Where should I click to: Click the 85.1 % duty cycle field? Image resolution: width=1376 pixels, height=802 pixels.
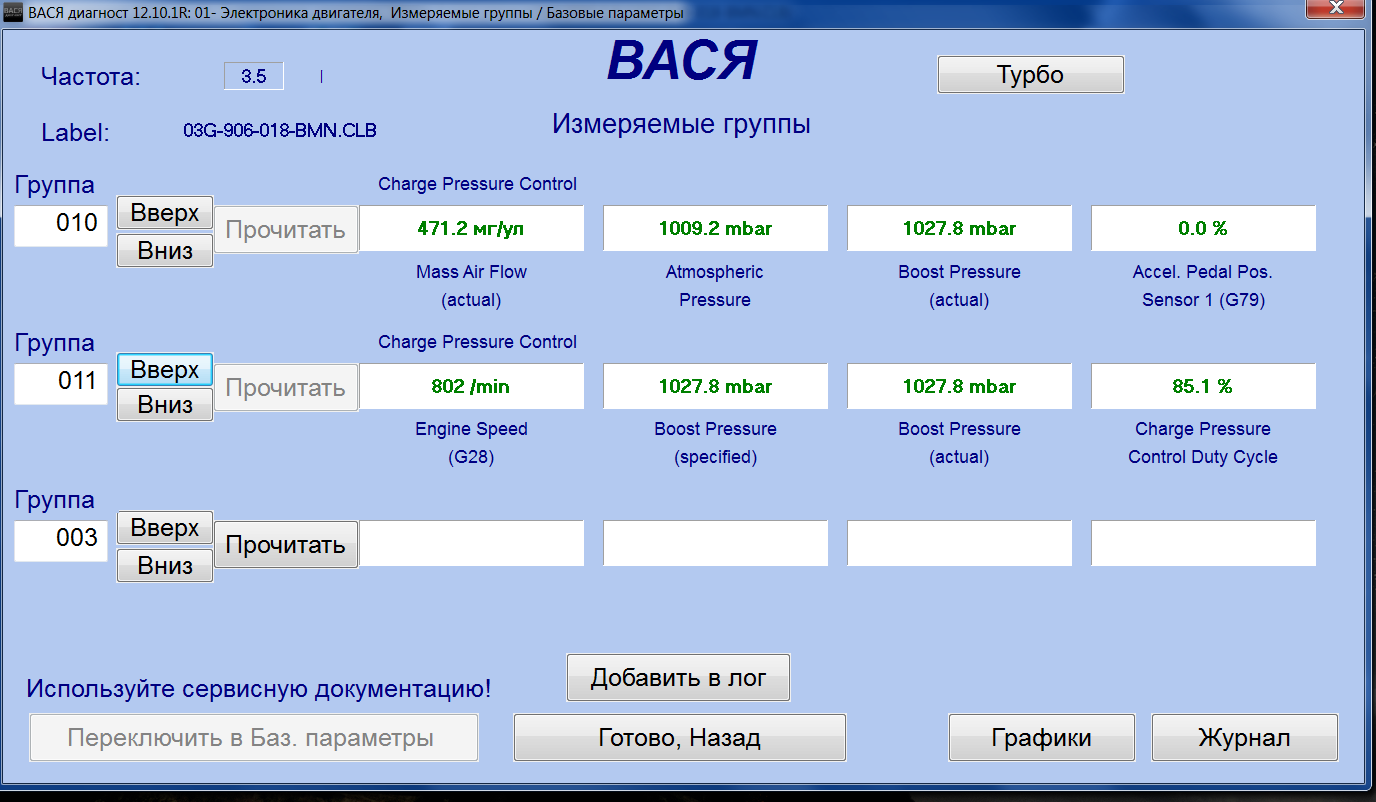tap(1203, 386)
